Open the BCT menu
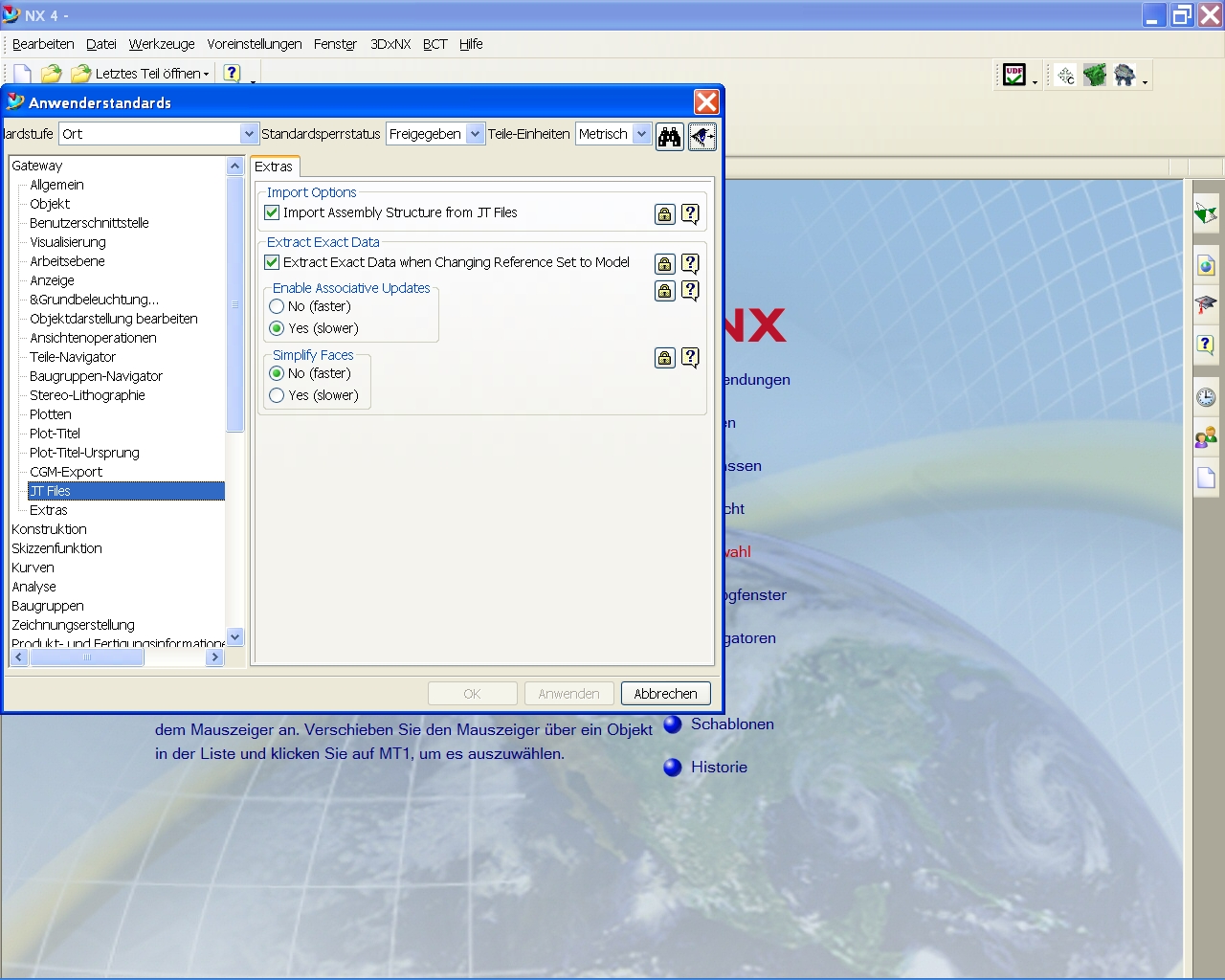The width and height of the screenshot is (1225, 980). pos(435,44)
